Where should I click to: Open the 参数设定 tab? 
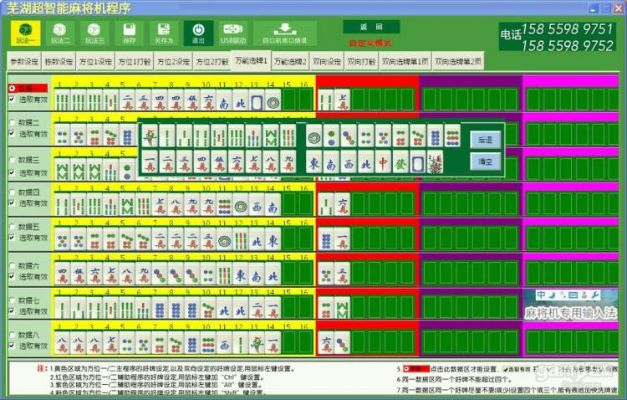coord(24,62)
